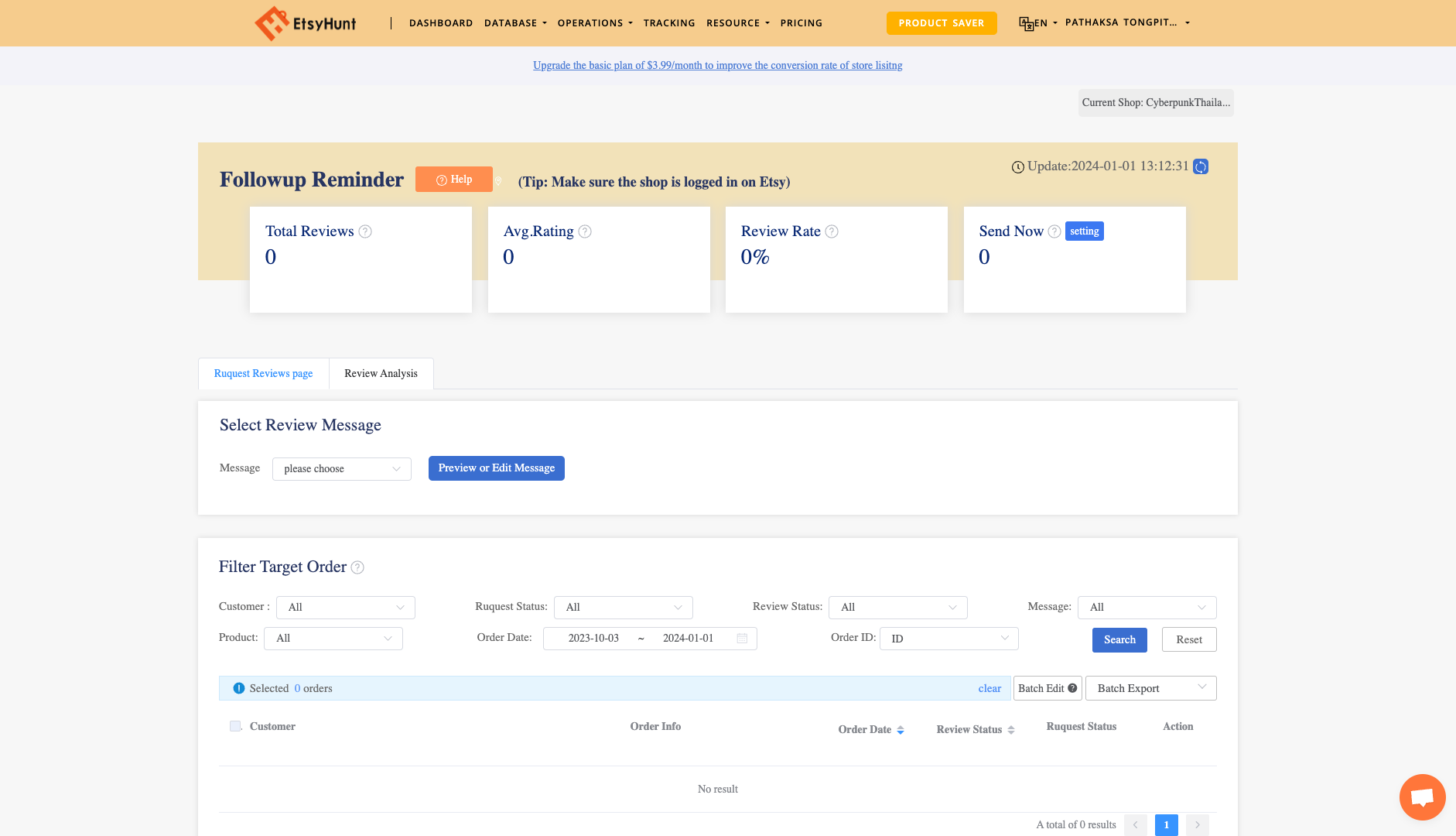Screen dimensions: 1456x836
Task: Open the Database menu
Action: [x=514, y=23]
